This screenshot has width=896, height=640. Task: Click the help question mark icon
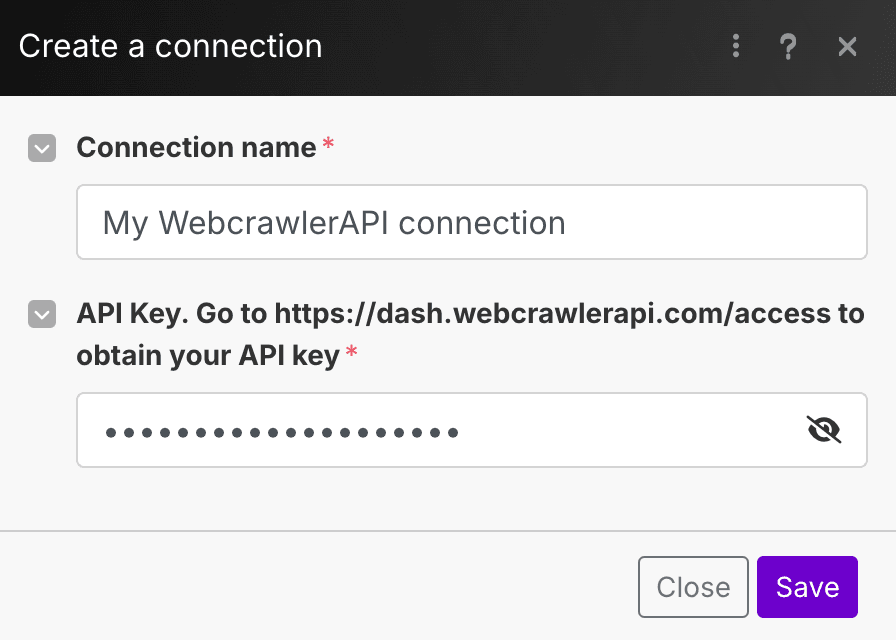(789, 46)
